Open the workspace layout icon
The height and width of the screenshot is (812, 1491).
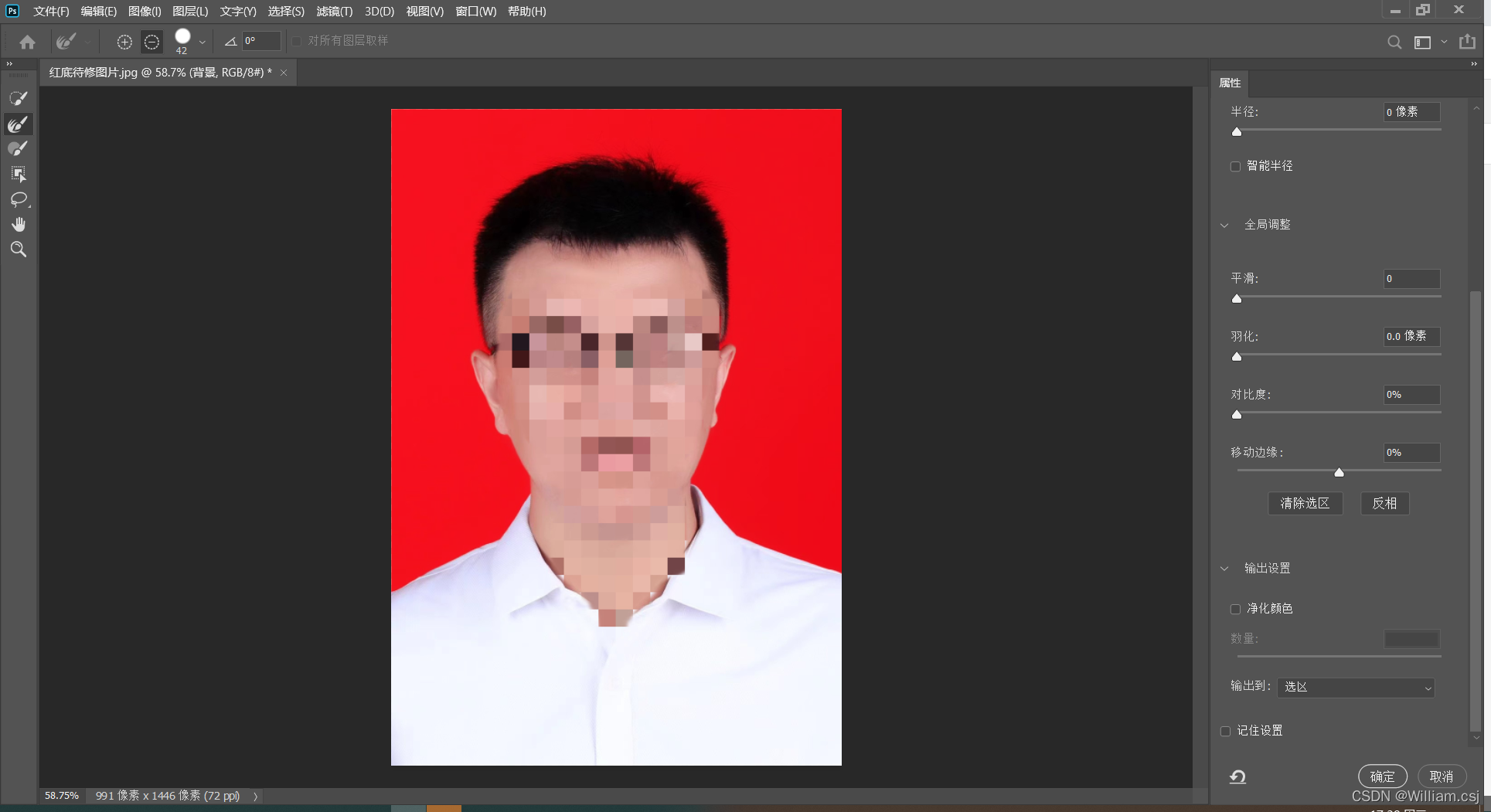1422,42
